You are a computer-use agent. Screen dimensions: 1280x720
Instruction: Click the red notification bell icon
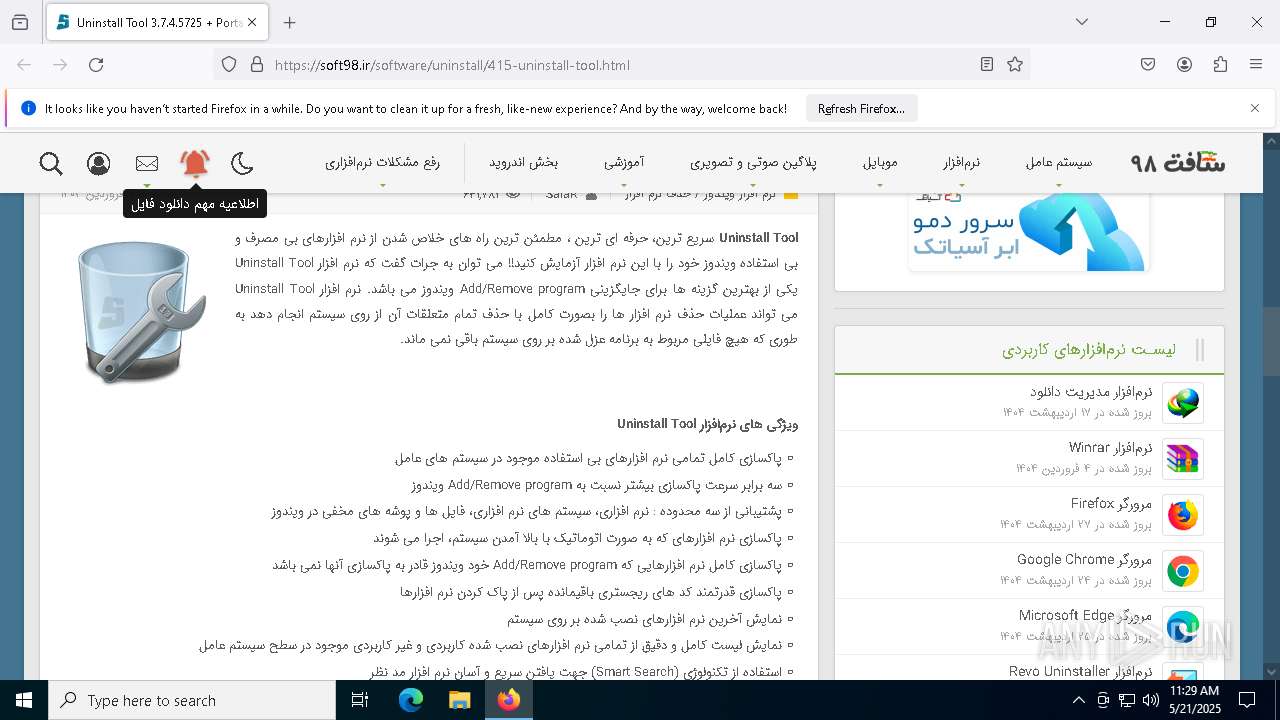[195, 163]
